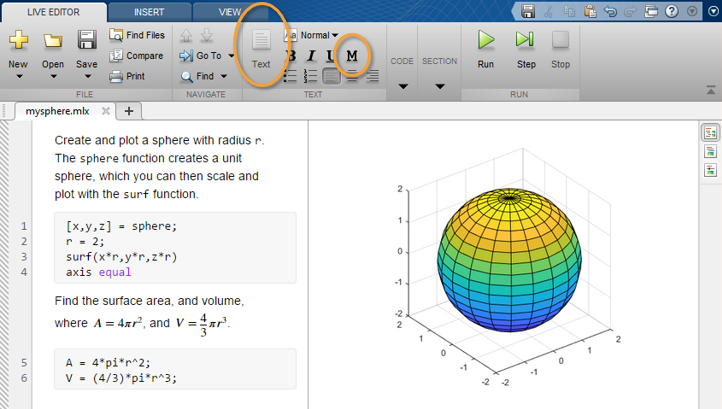Insert a Text section with Text icon
This screenshot has width=722, height=409.
pos(261,47)
